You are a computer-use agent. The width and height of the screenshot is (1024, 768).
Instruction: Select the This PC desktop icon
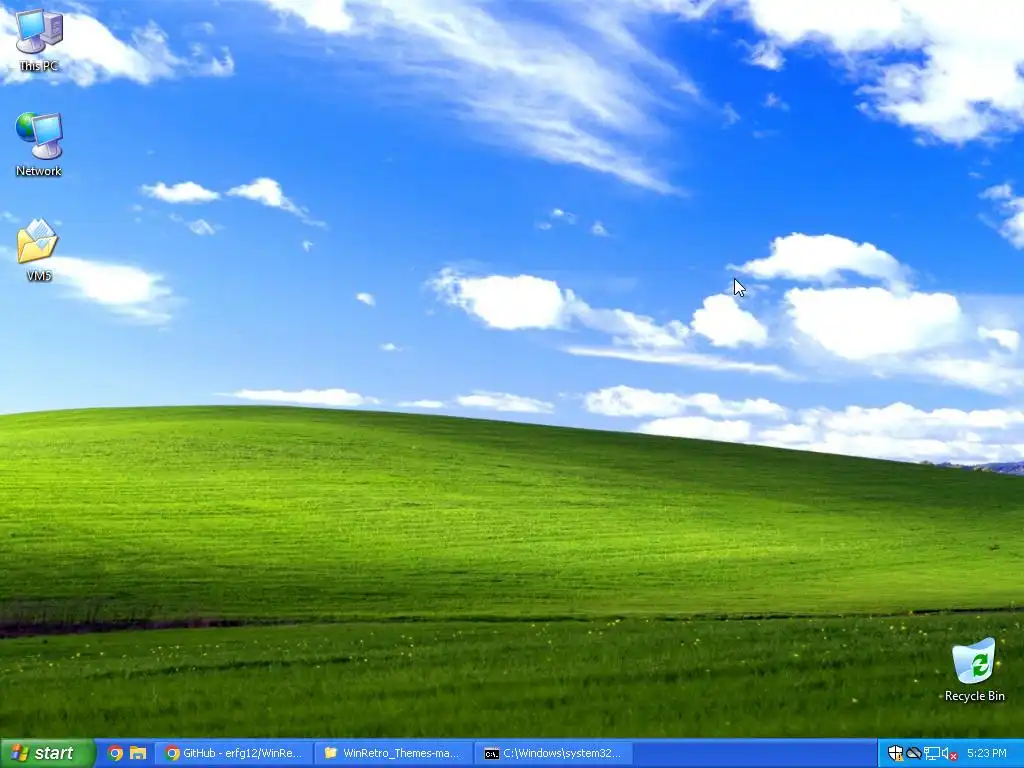pos(39,39)
